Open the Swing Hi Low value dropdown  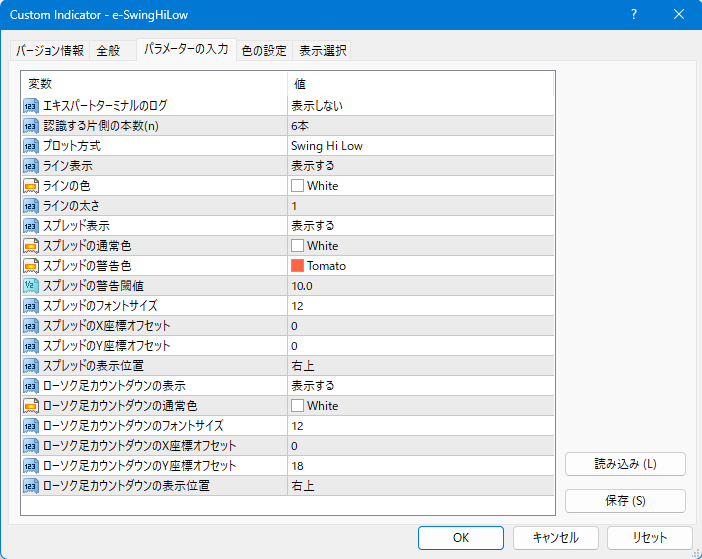[420, 146]
